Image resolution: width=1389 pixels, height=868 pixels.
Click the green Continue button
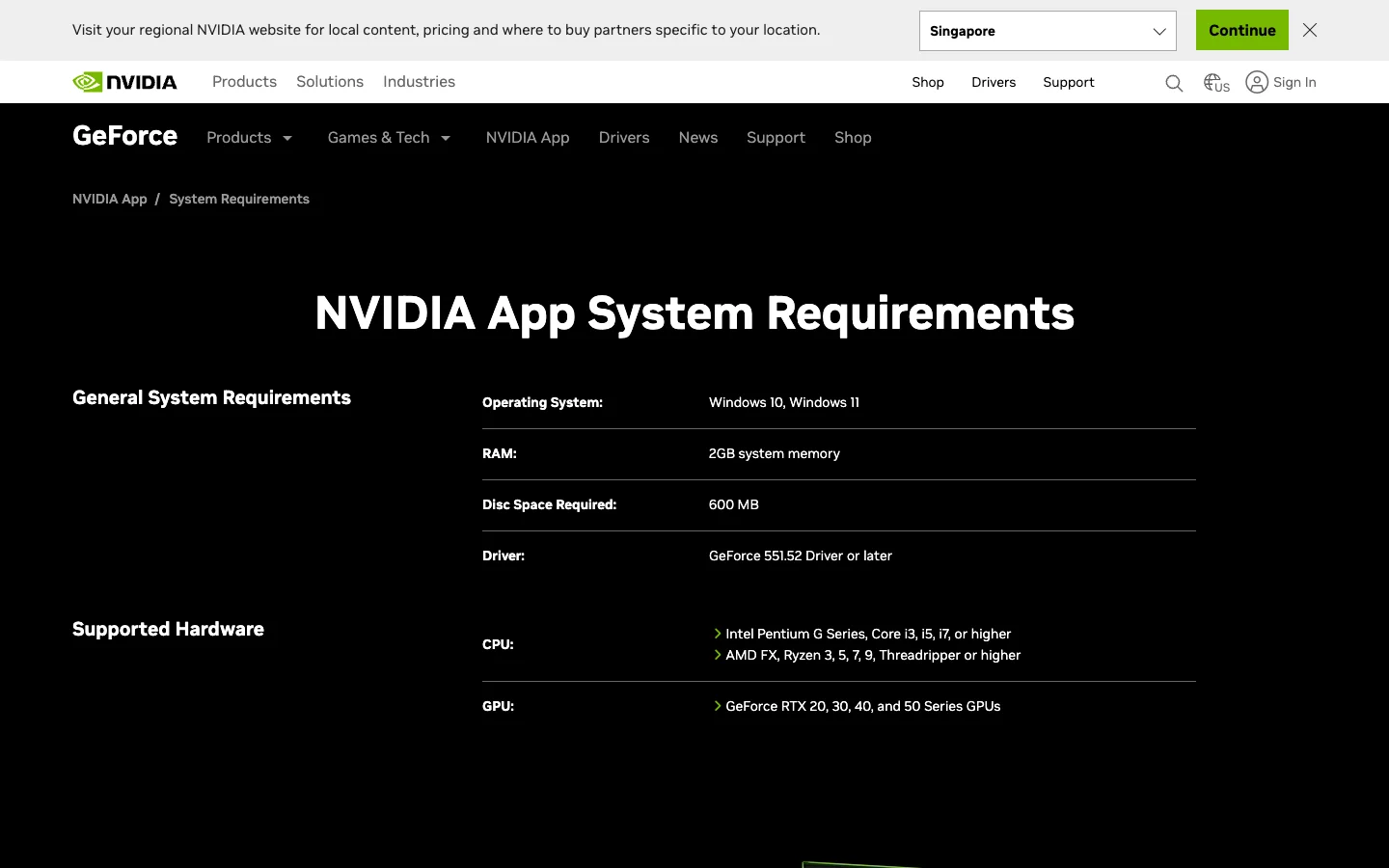pyautogui.click(x=1242, y=30)
